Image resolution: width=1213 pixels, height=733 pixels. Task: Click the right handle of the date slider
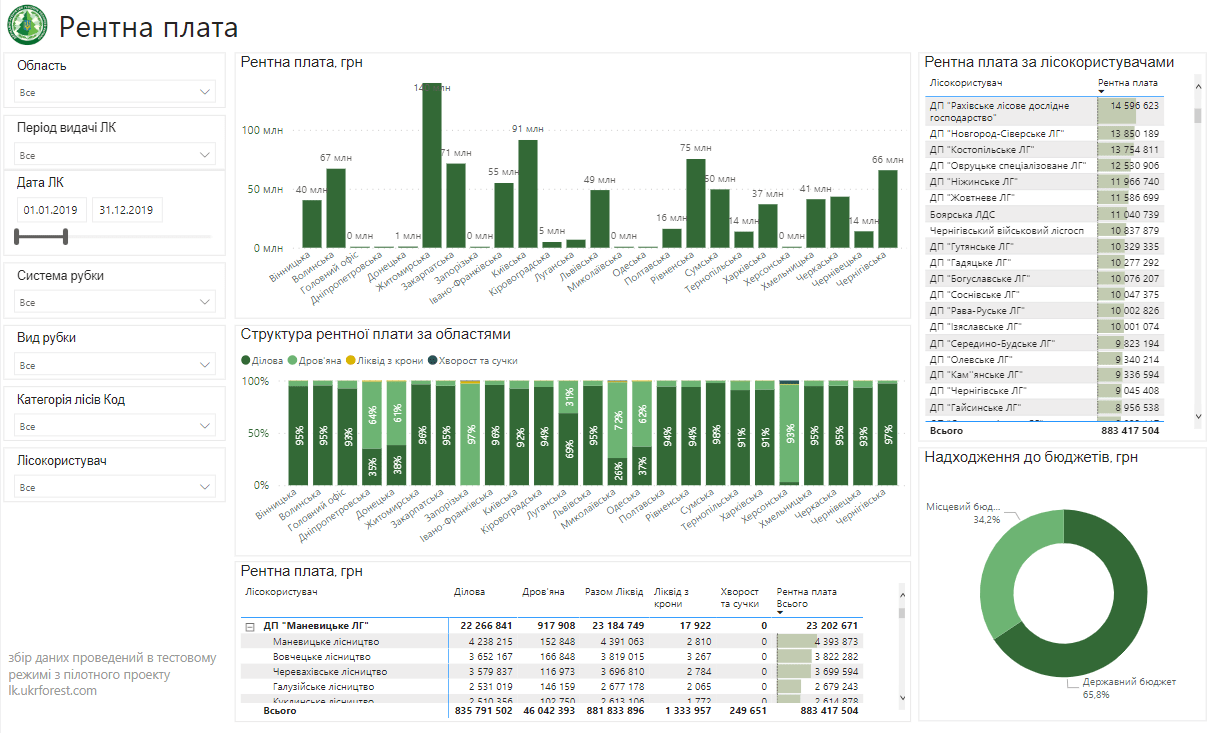[x=66, y=236]
